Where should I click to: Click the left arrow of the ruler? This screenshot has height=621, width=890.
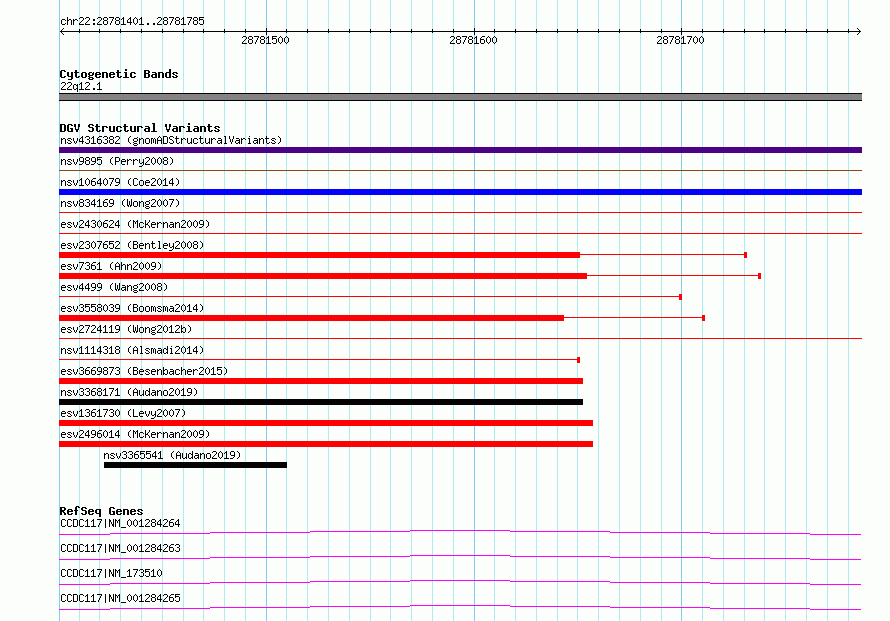point(62,32)
